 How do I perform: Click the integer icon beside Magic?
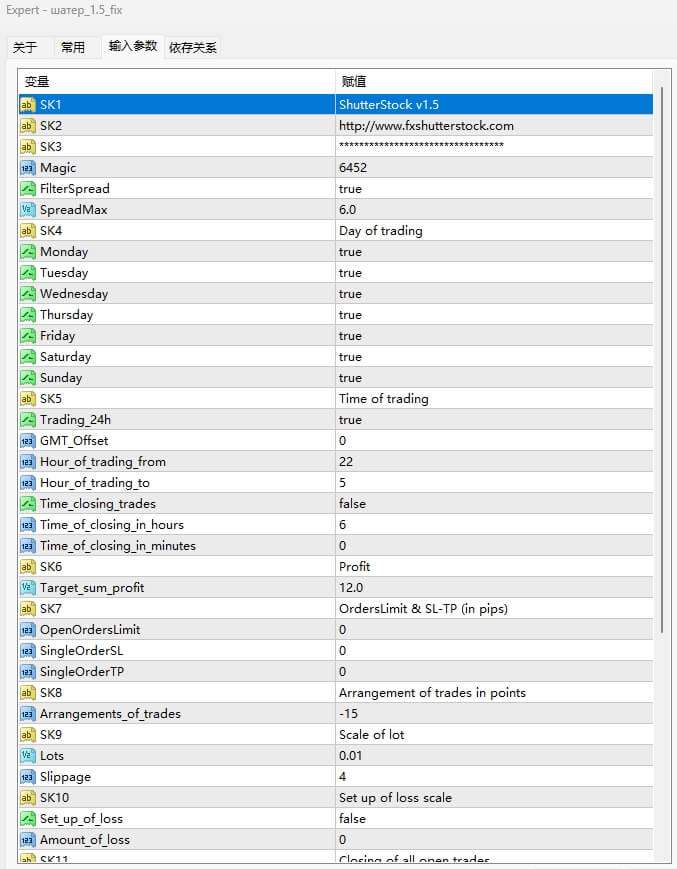point(28,168)
